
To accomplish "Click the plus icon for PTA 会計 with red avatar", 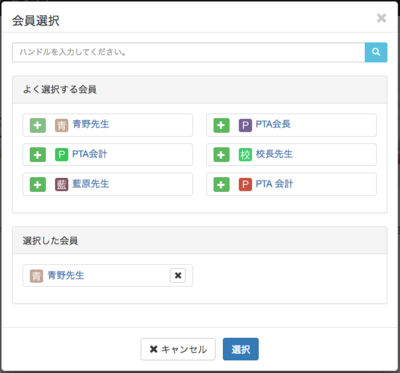I will pos(221,184).
